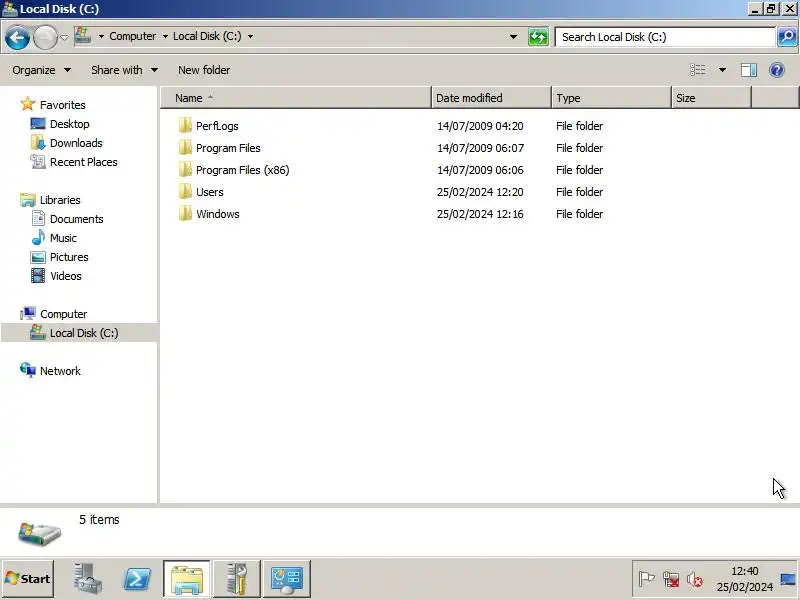Select the PerfLogs folder icon
Viewport: 800px width, 600px height.
(x=185, y=126)
